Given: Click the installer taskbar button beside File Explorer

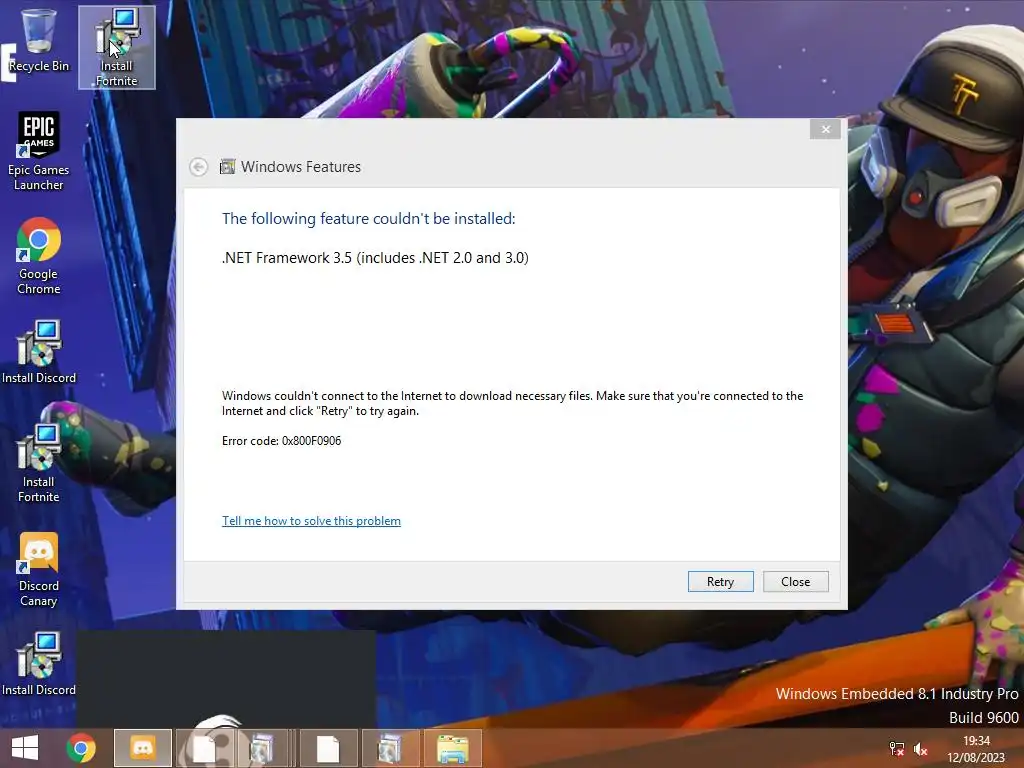Looking at the screenshot, I should coord(390,748).
